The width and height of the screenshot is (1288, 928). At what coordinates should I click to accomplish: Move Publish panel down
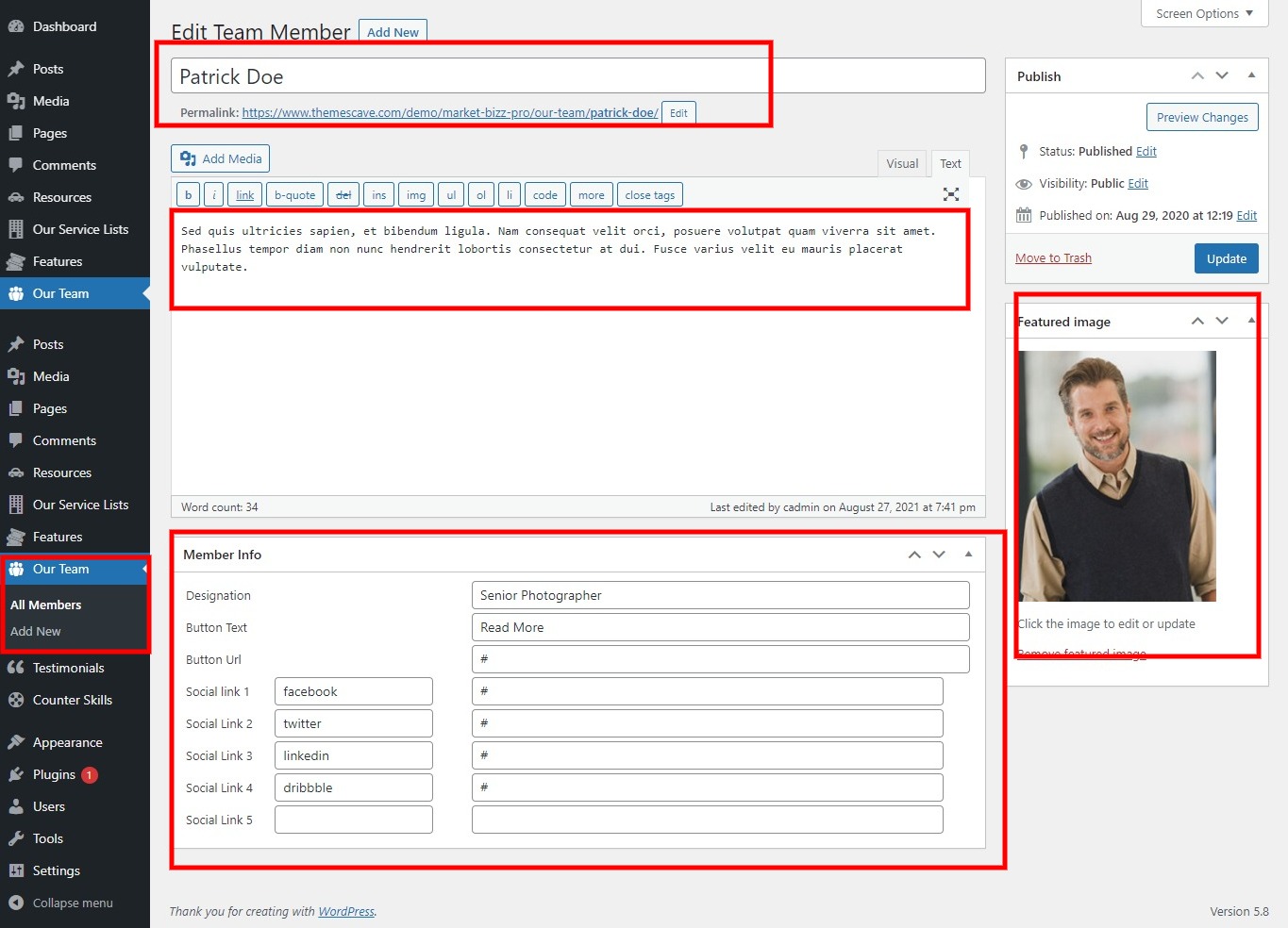click(x=1222, y=75)
